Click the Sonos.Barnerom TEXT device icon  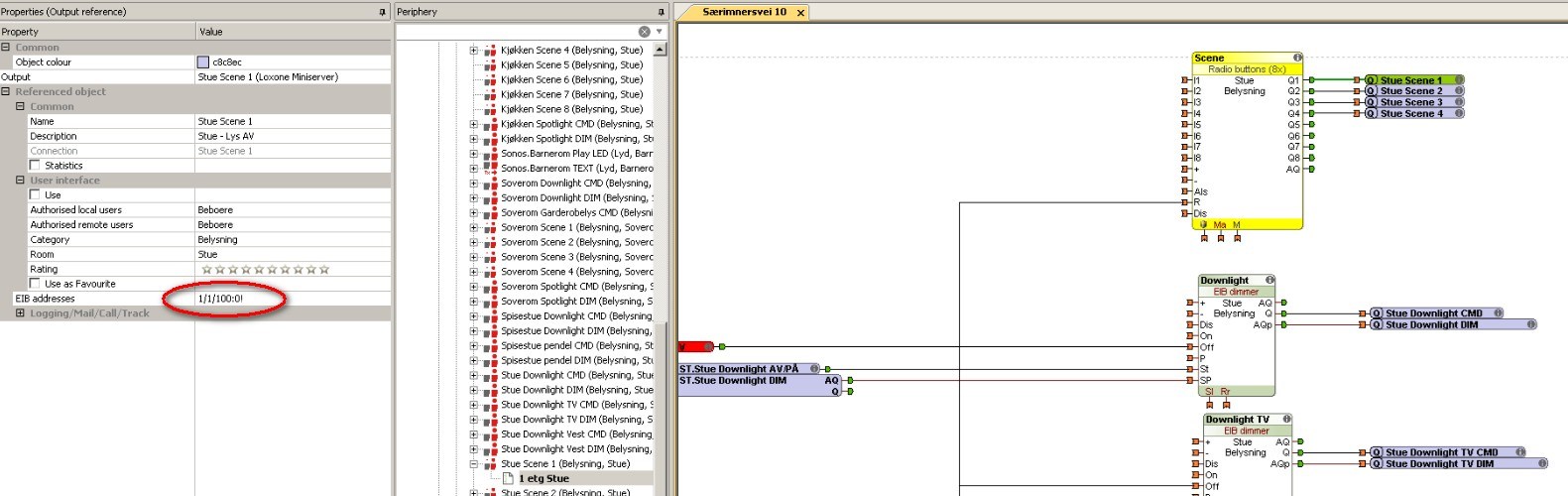490,169
